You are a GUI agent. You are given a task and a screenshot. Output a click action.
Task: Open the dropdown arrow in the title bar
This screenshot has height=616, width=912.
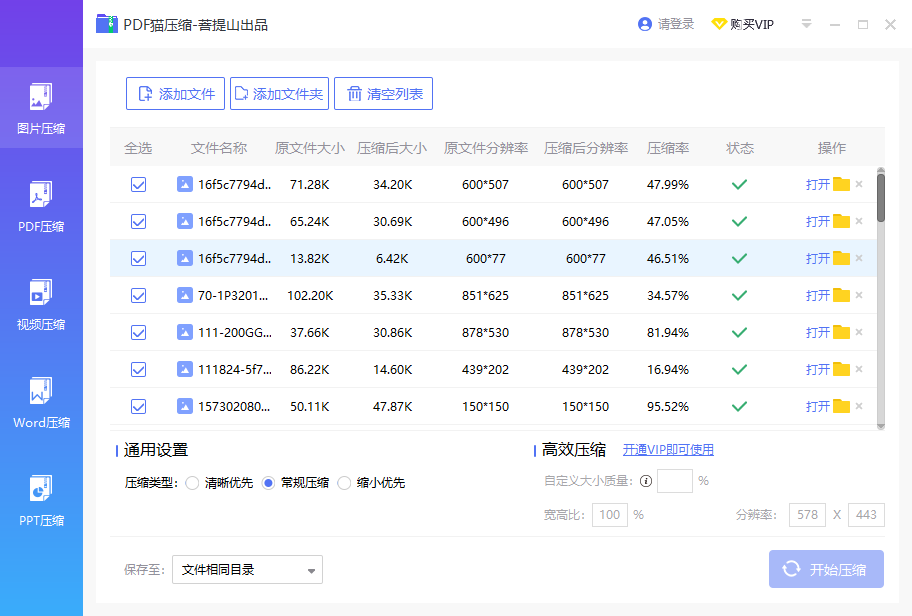806,23
